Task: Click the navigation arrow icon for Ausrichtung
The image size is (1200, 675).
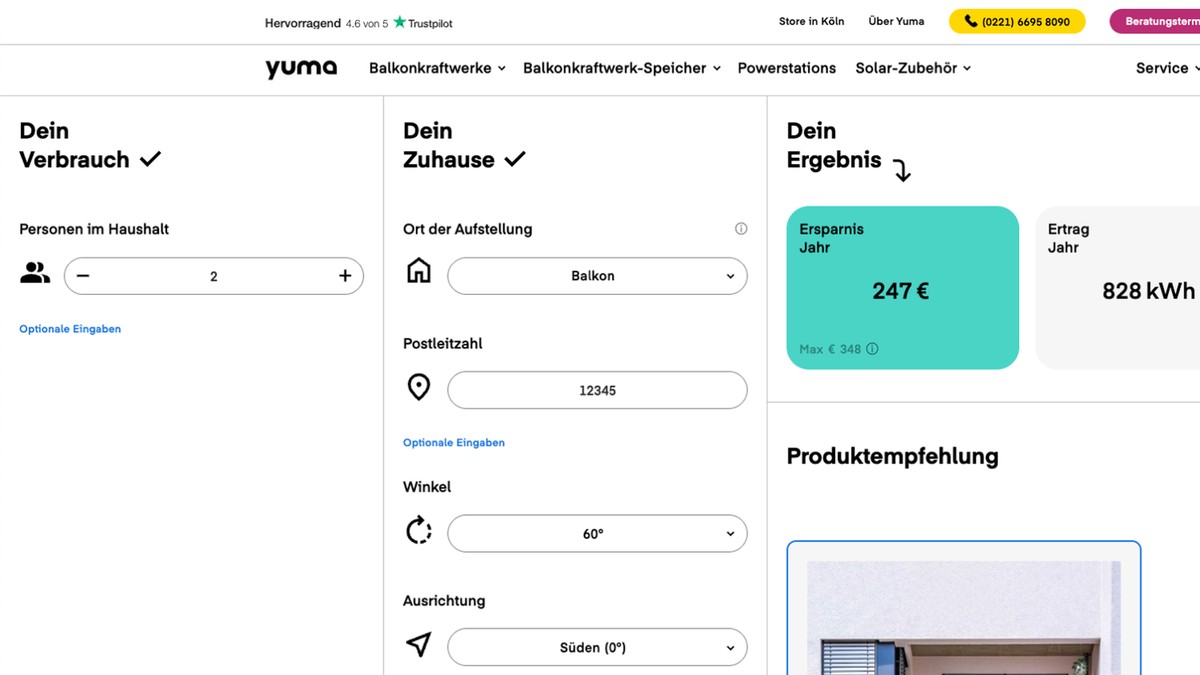Action: point(418,644)
